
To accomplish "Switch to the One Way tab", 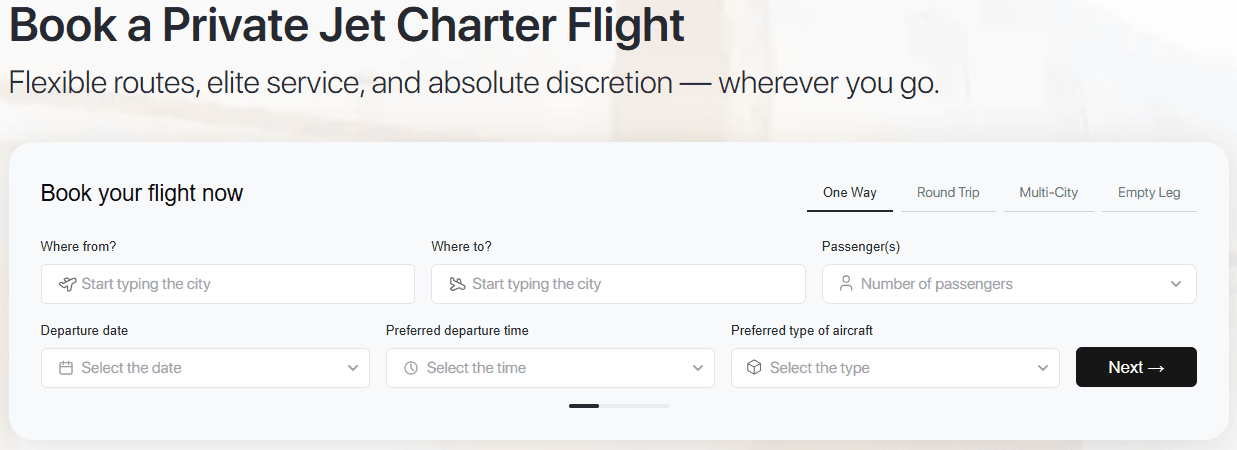I will [x=849, y=193].
